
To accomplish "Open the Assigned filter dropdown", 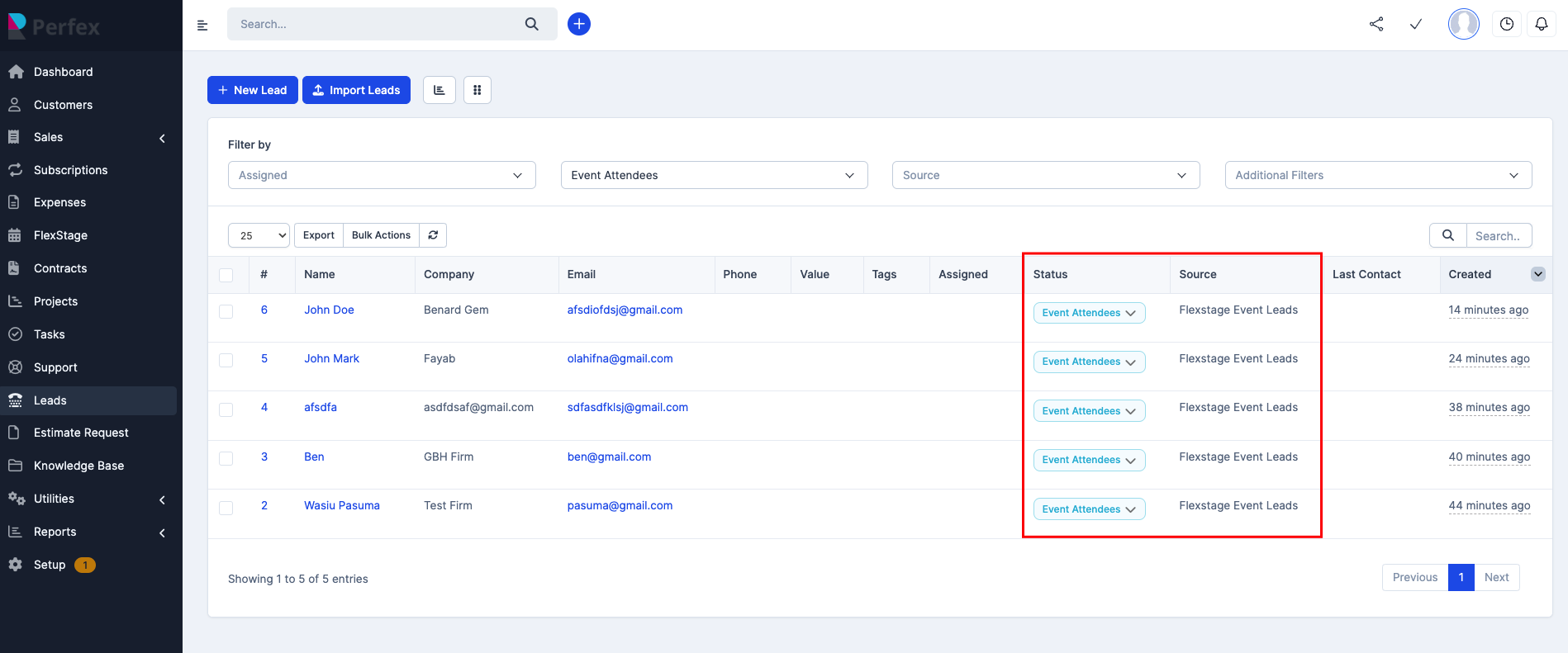I will [x=382, y=175].
